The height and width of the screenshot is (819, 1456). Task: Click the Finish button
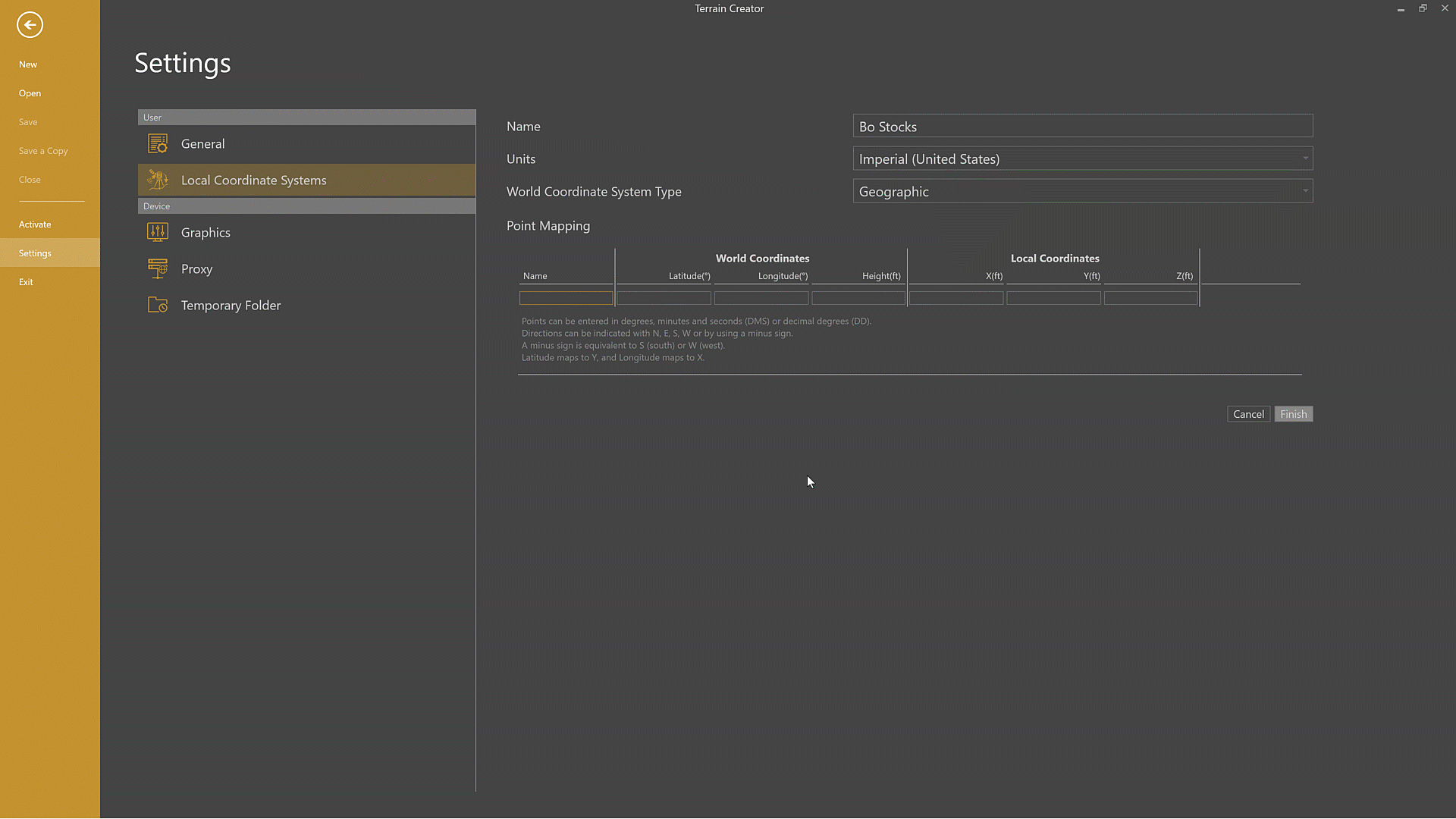pyautogui.click(x=1293, y=414)
